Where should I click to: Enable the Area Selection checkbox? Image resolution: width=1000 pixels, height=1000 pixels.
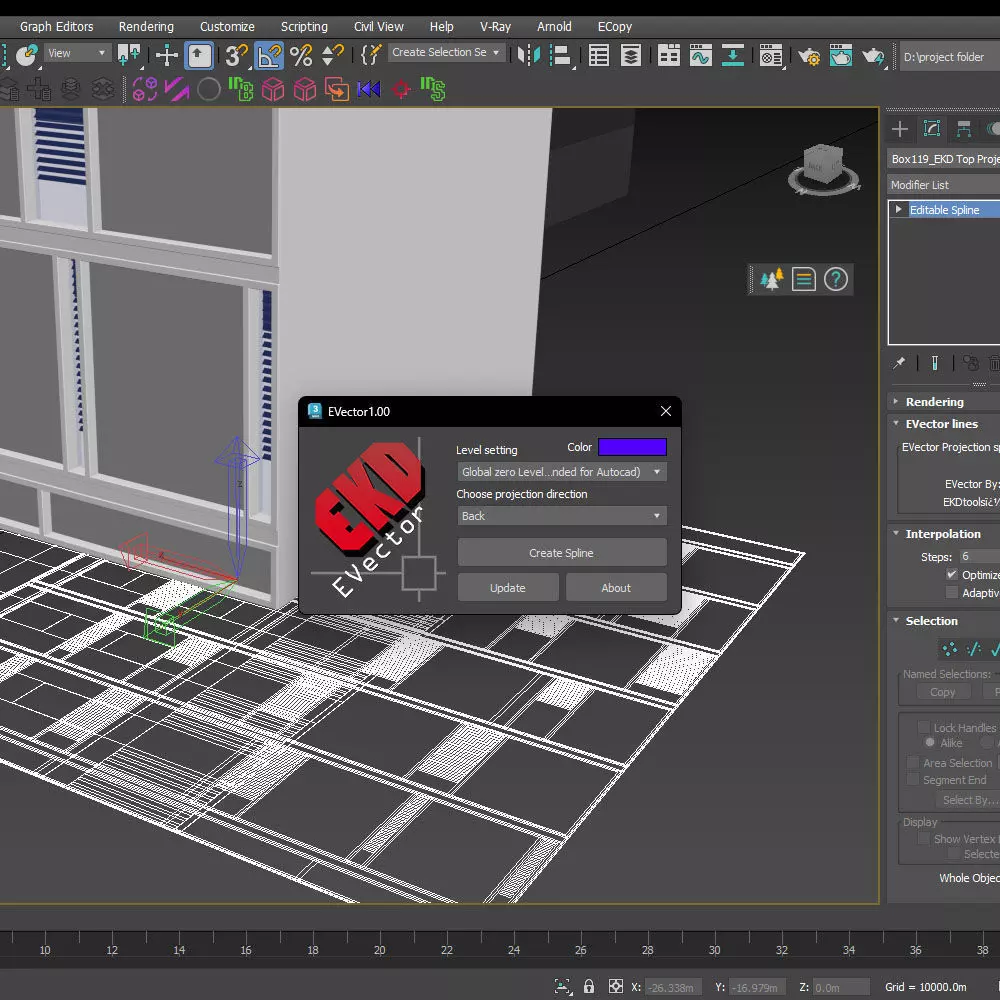(x=913, y=763)
